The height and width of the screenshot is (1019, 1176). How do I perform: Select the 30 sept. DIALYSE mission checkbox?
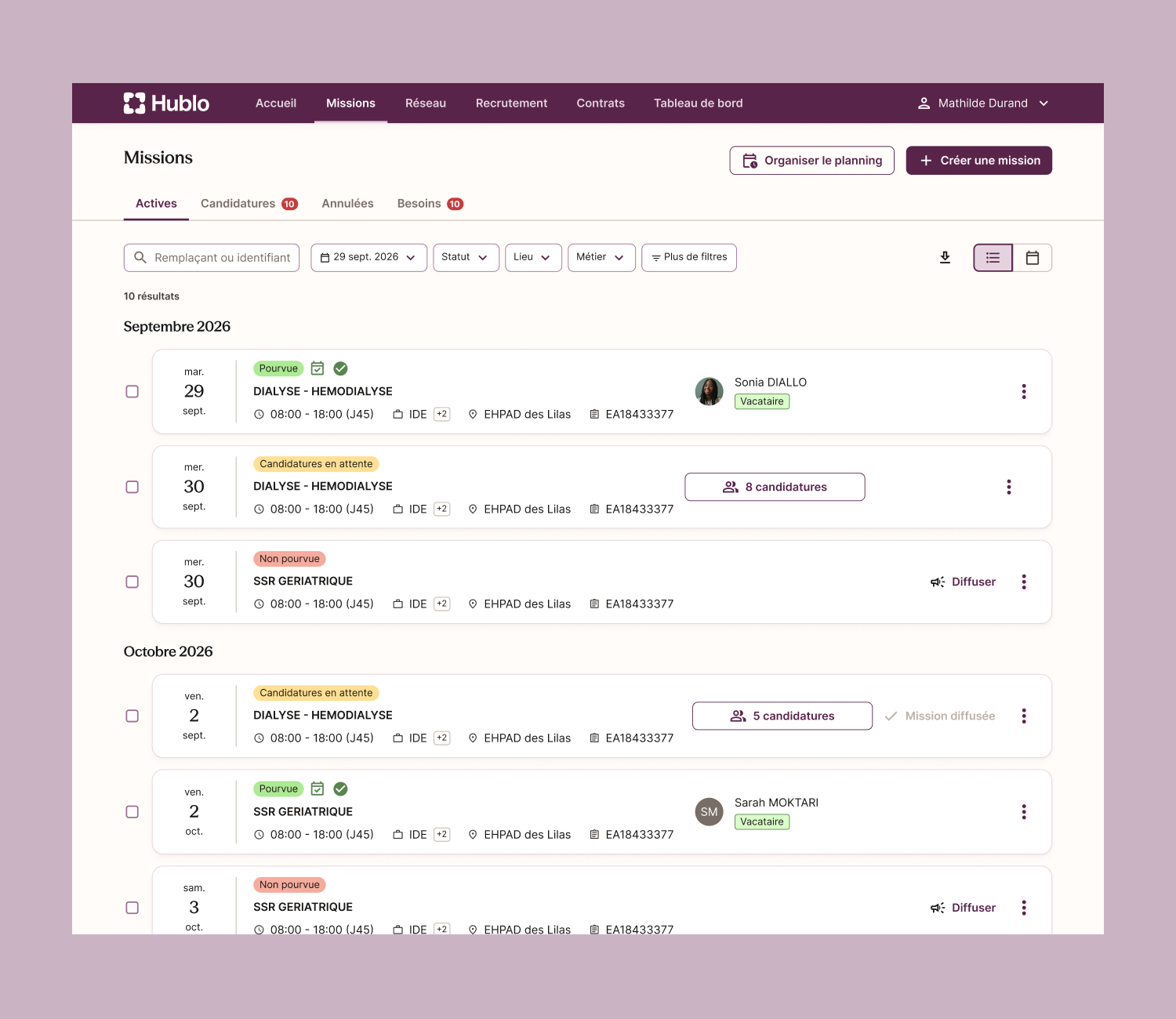click(132, 487)
